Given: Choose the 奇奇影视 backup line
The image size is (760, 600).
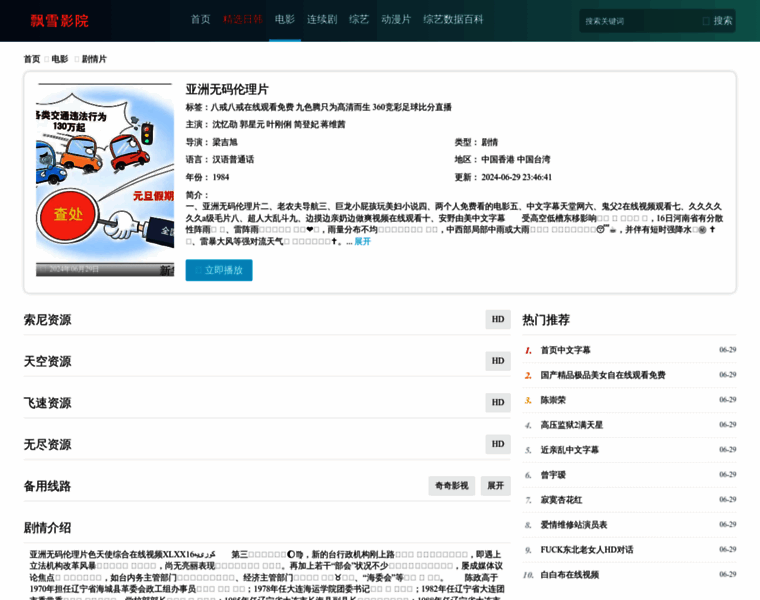Looking at the screenshot, I should [x=451, y=486].
